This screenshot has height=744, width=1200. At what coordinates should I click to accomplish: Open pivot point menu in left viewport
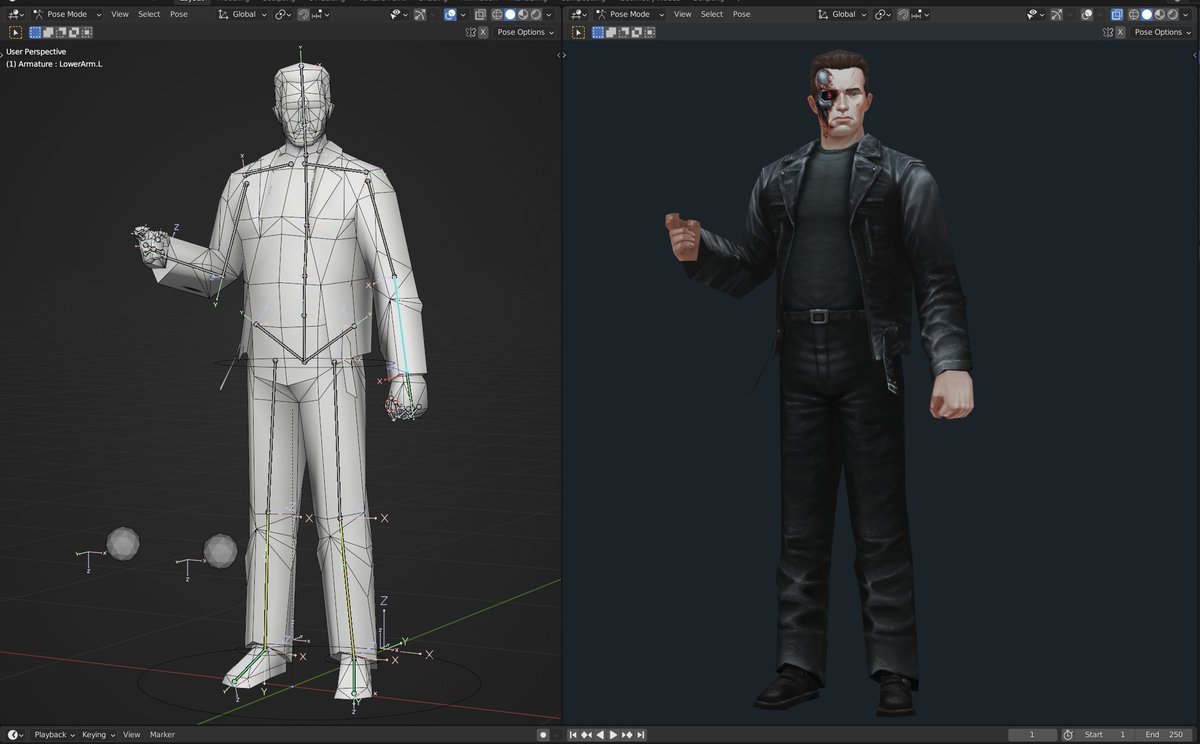tap(283, 14)
